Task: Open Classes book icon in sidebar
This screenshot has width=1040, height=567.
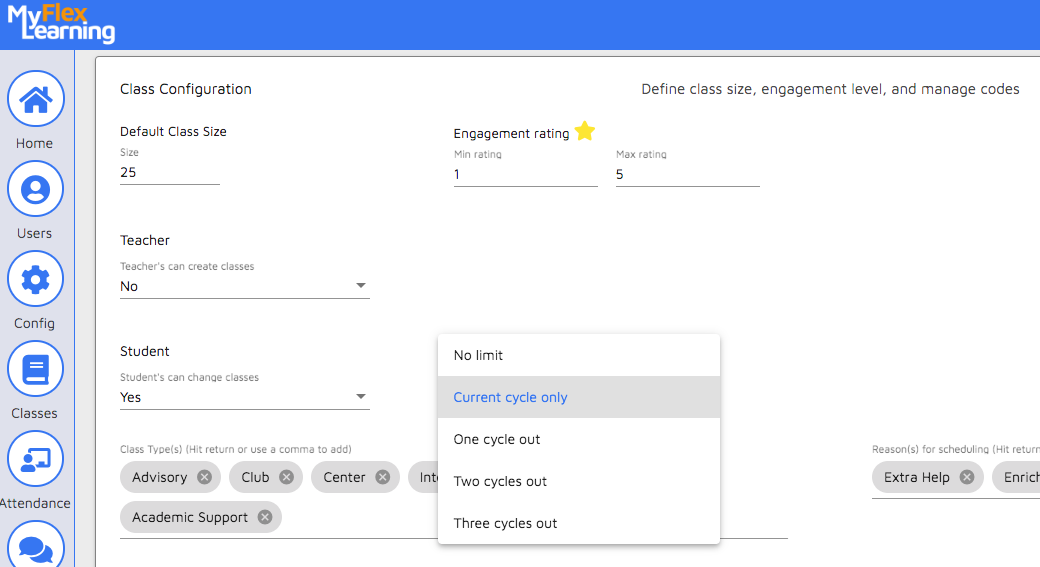Action: (x=35, y=369)
